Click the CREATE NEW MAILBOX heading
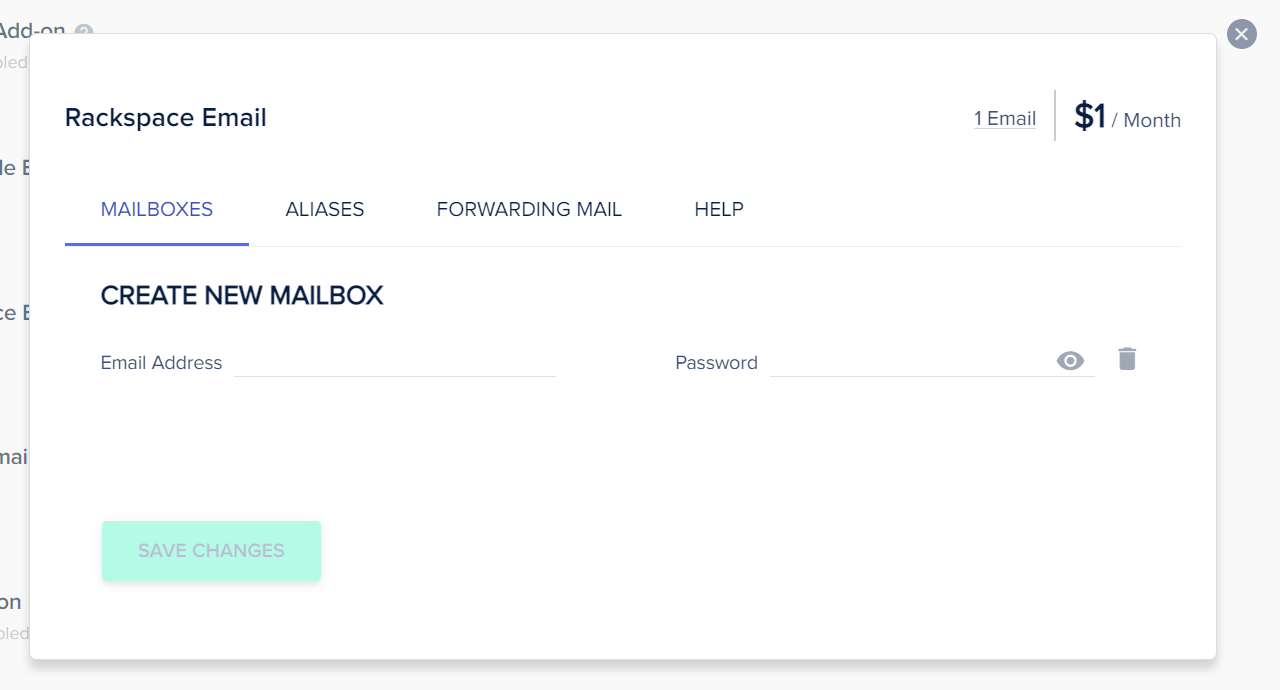 pyautogui.click(x=241, y=295)
